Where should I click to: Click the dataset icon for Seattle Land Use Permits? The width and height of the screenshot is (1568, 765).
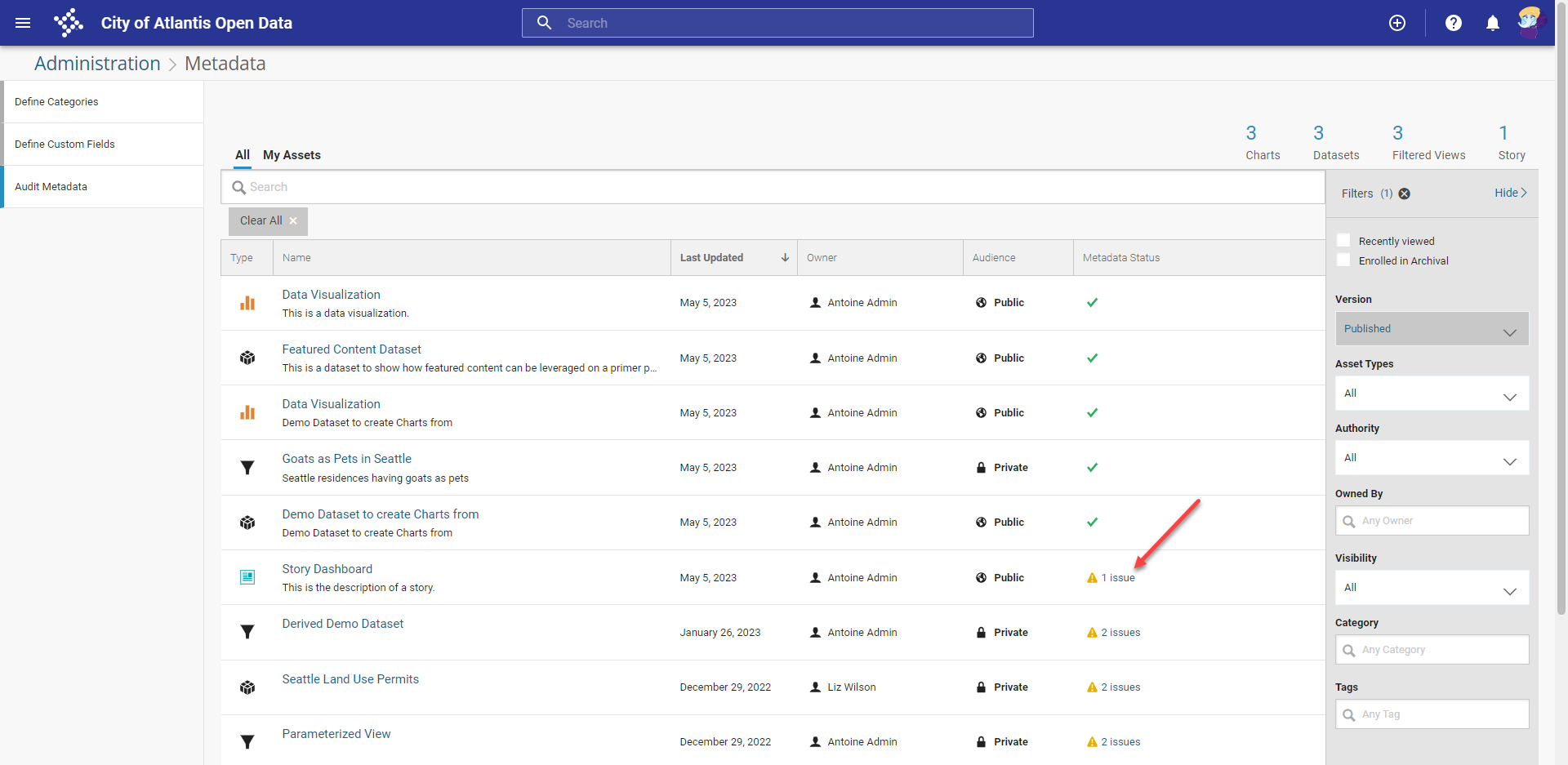tap(247, 687)
